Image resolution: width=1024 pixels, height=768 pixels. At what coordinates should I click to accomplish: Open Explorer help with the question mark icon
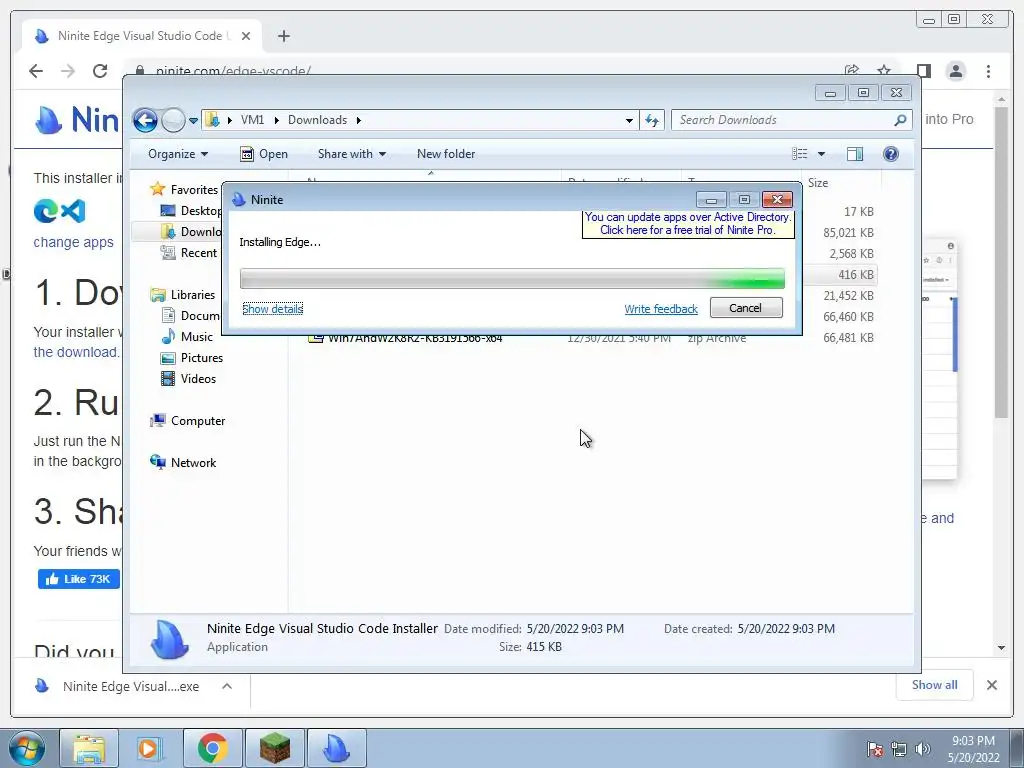(x=891, y=153)
